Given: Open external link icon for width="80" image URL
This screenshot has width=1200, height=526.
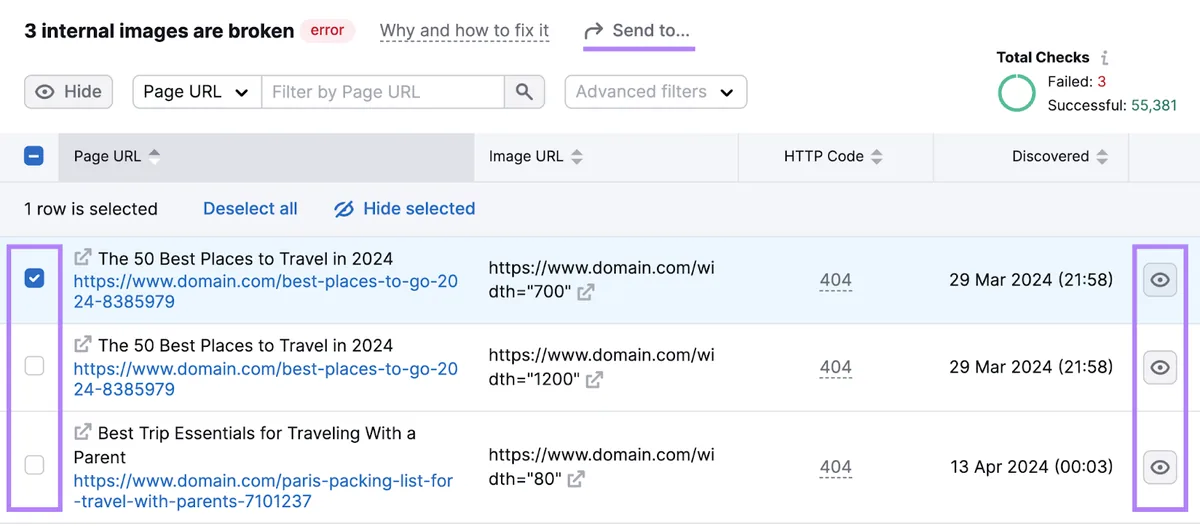Looking at the screenshot, I should (x=576, y=479).
